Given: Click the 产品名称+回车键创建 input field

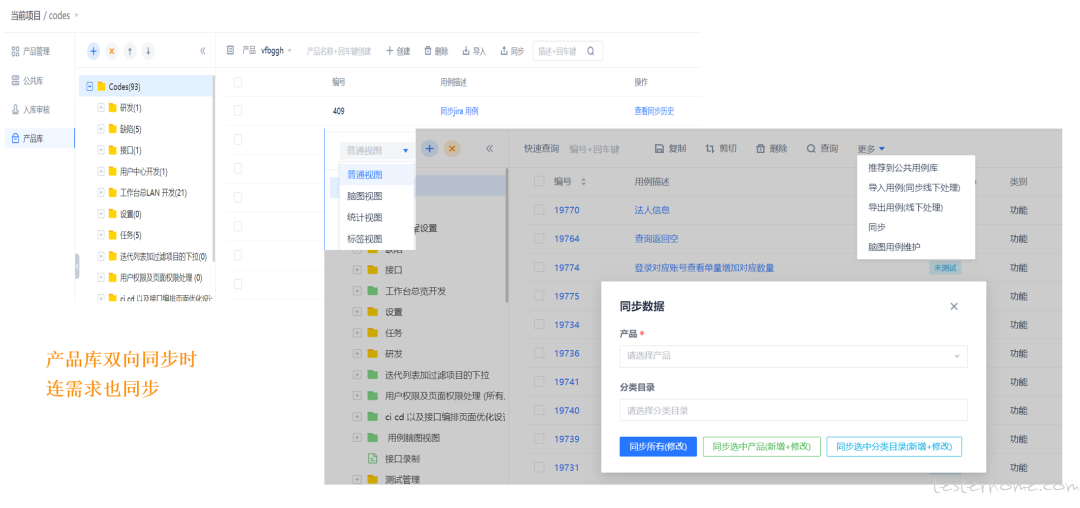Looking at the screenshot, I should tap(339, 51).
